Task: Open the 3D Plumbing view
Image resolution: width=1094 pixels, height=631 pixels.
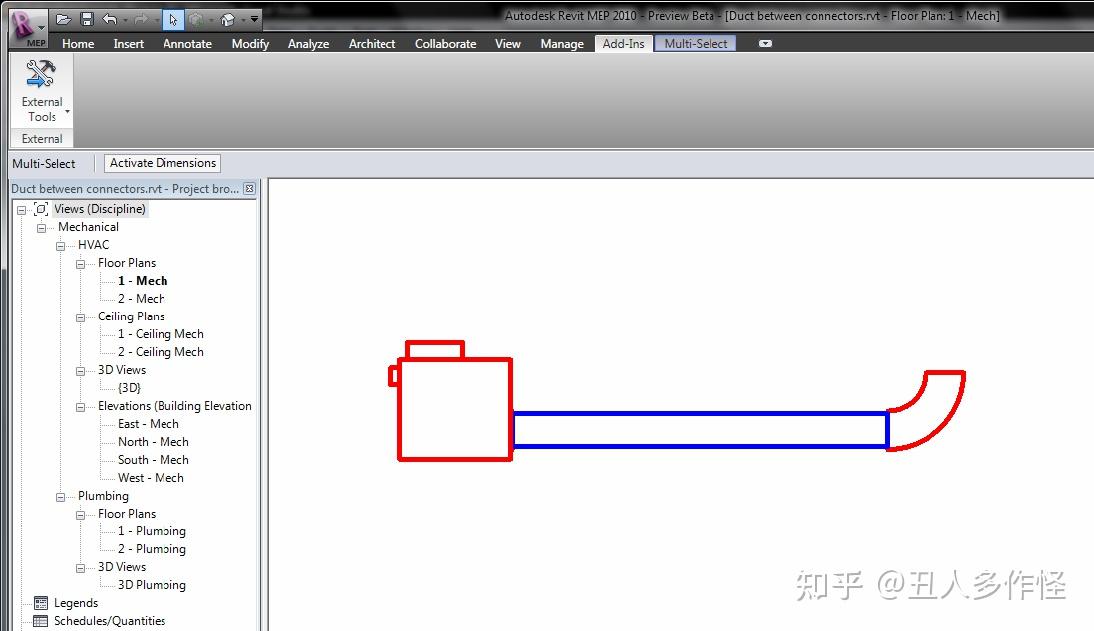Action: coord(150,584)
